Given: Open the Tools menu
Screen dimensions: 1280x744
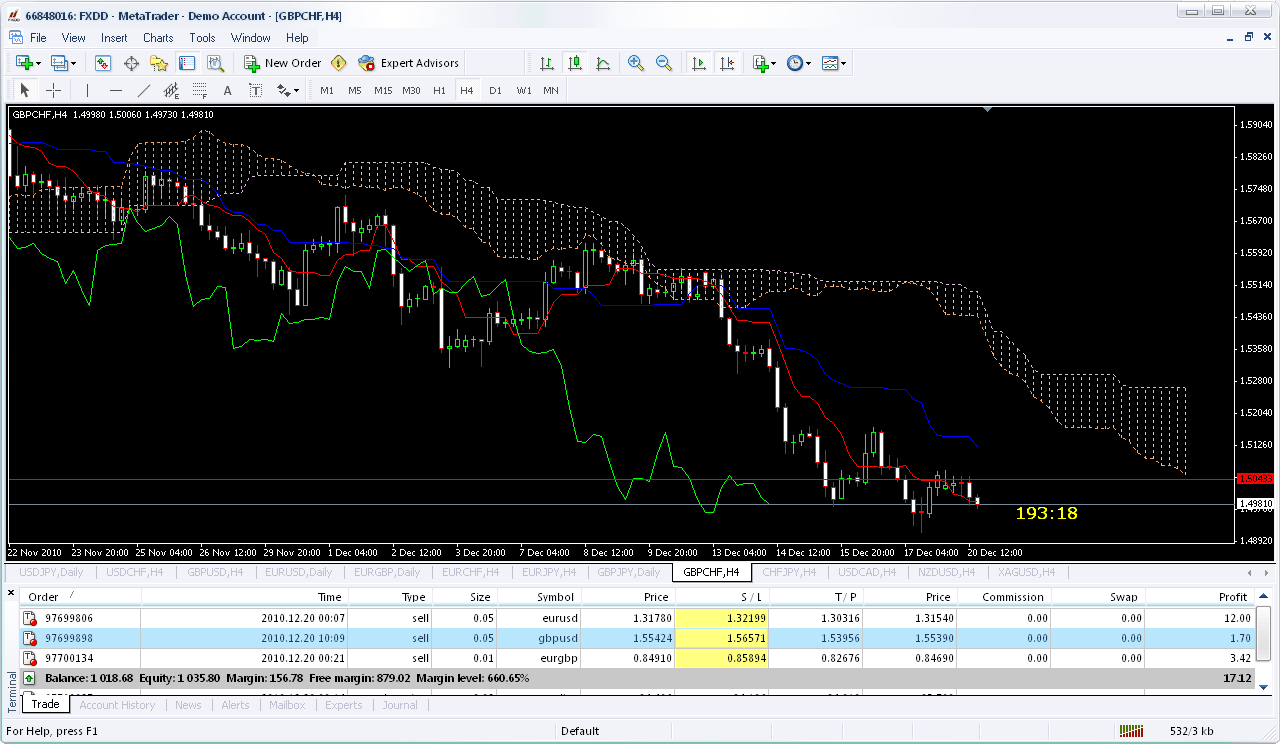Looking at the screenshot, I should click(x=202, y=38).
